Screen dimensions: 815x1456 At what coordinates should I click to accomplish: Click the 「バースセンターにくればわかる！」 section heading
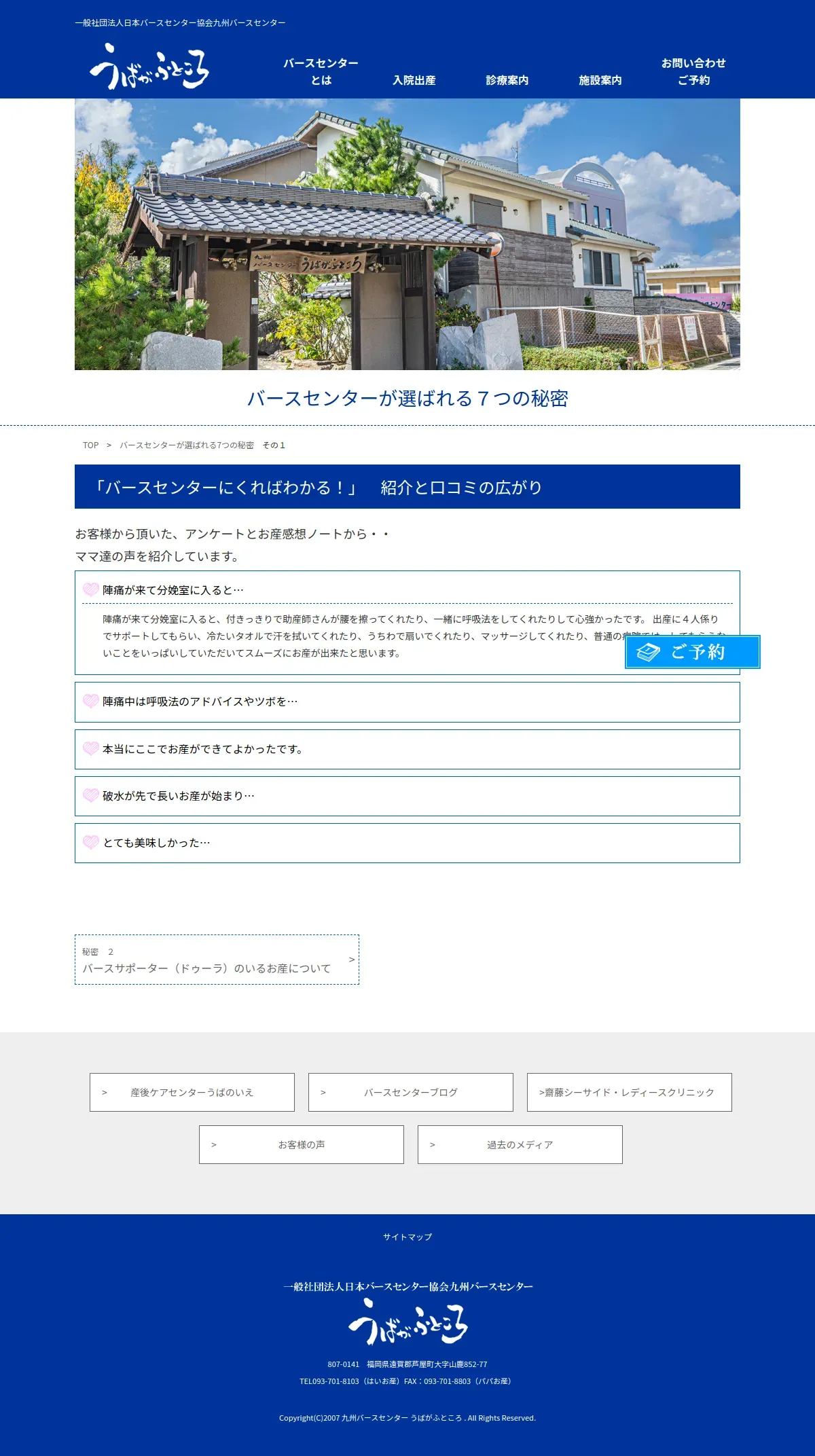coord(407,487)
